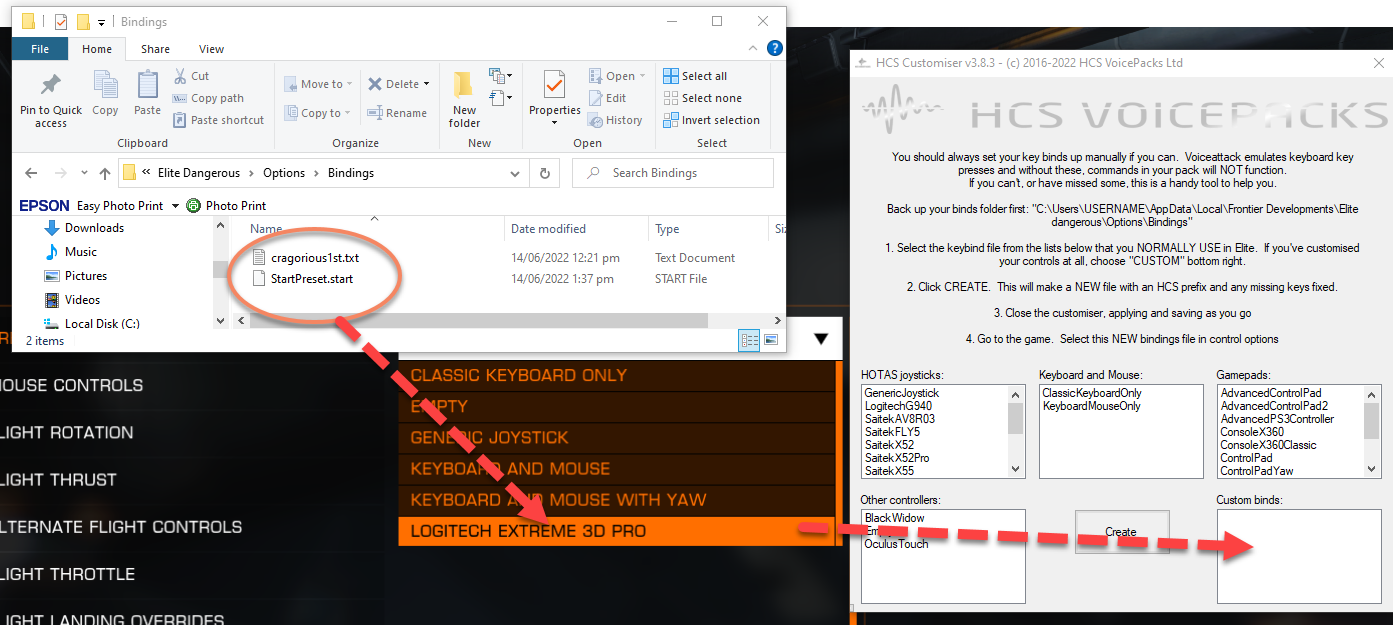Go up one folder level arrow

(x=105, y=173)
